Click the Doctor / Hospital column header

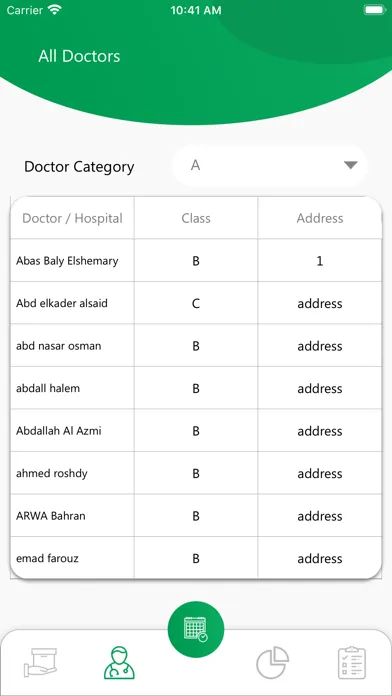72,218
